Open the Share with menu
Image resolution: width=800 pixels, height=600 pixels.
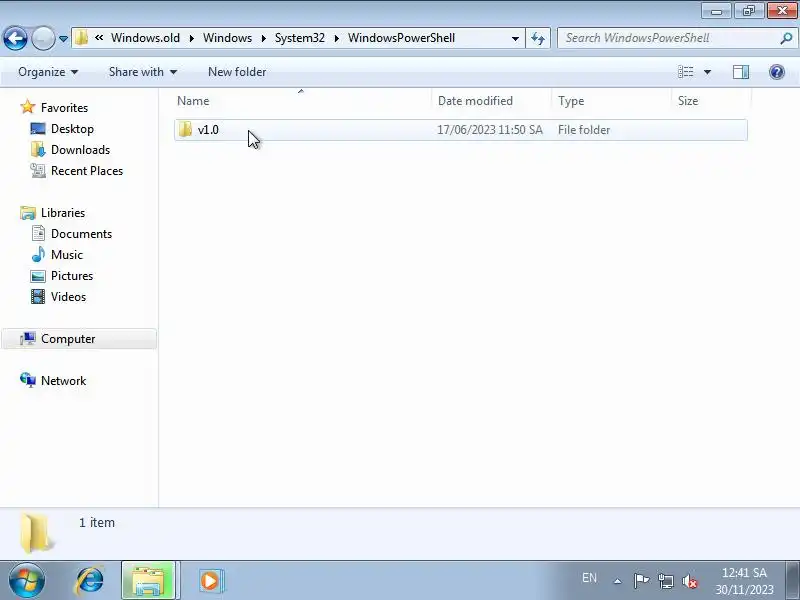[142, 72]
